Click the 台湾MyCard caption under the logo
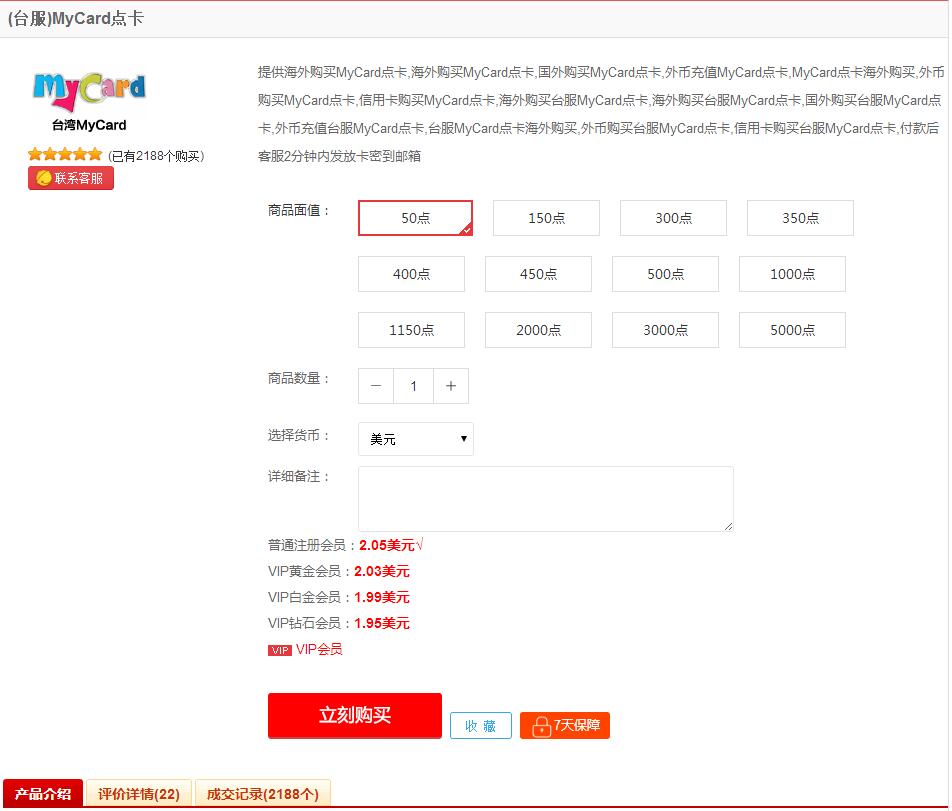The image size is (952, 811). coord(89,125)
